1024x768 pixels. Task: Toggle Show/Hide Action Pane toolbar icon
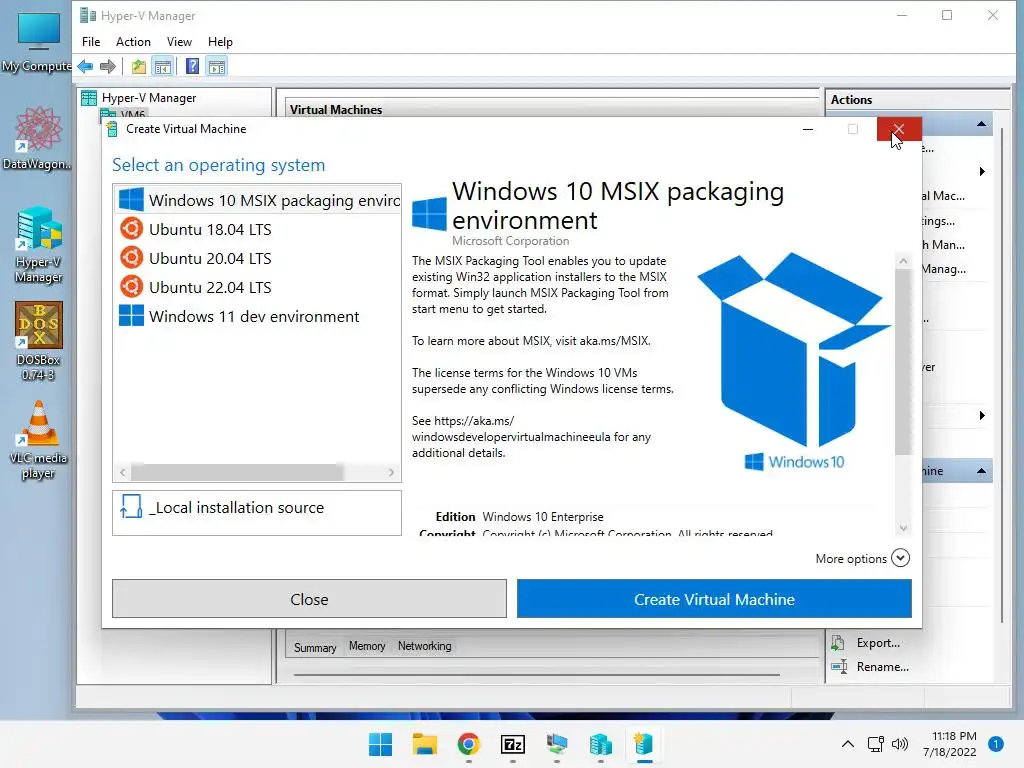[217, 66]
